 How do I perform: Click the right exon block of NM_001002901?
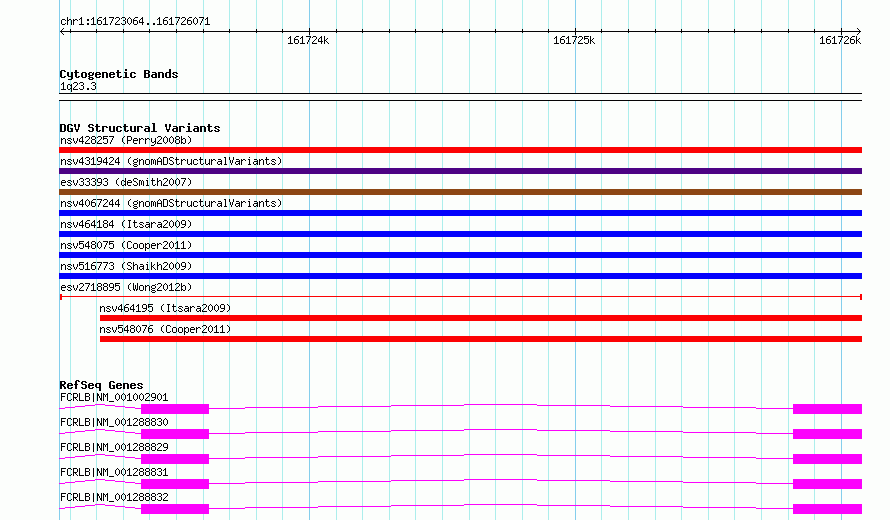[x=827, y=409]
